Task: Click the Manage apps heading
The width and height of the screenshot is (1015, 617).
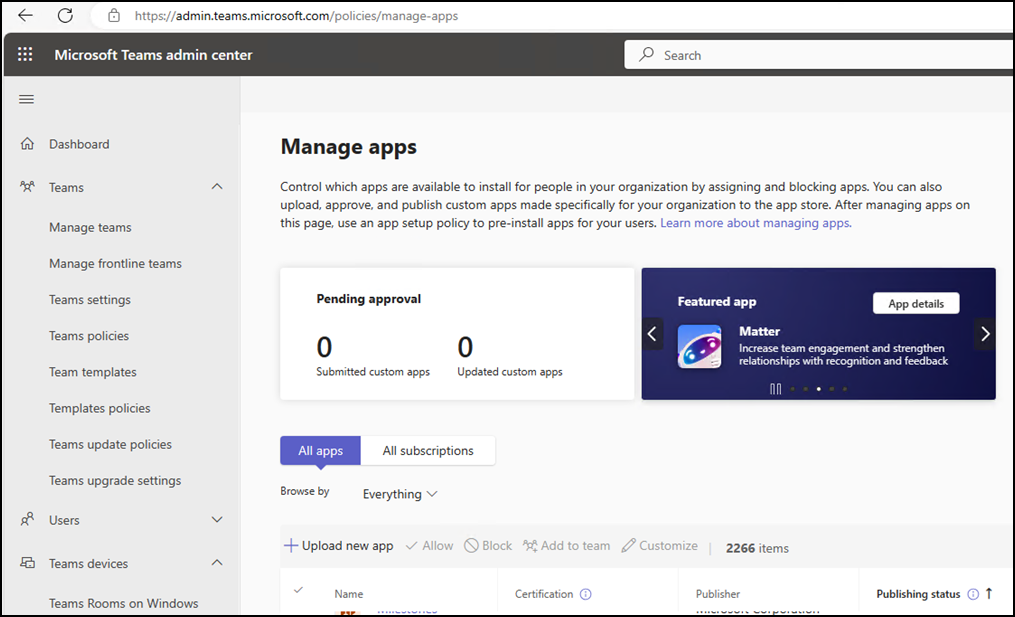Action: tap(348, 147)
